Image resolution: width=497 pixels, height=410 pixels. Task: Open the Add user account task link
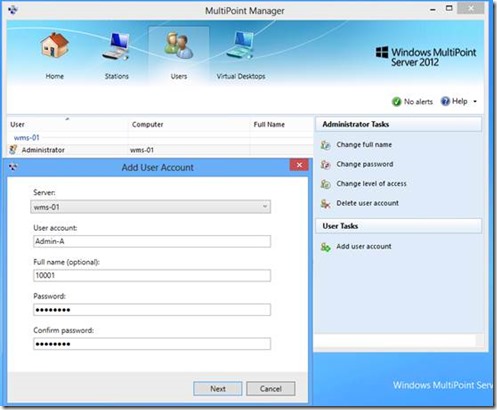[364, 246]
